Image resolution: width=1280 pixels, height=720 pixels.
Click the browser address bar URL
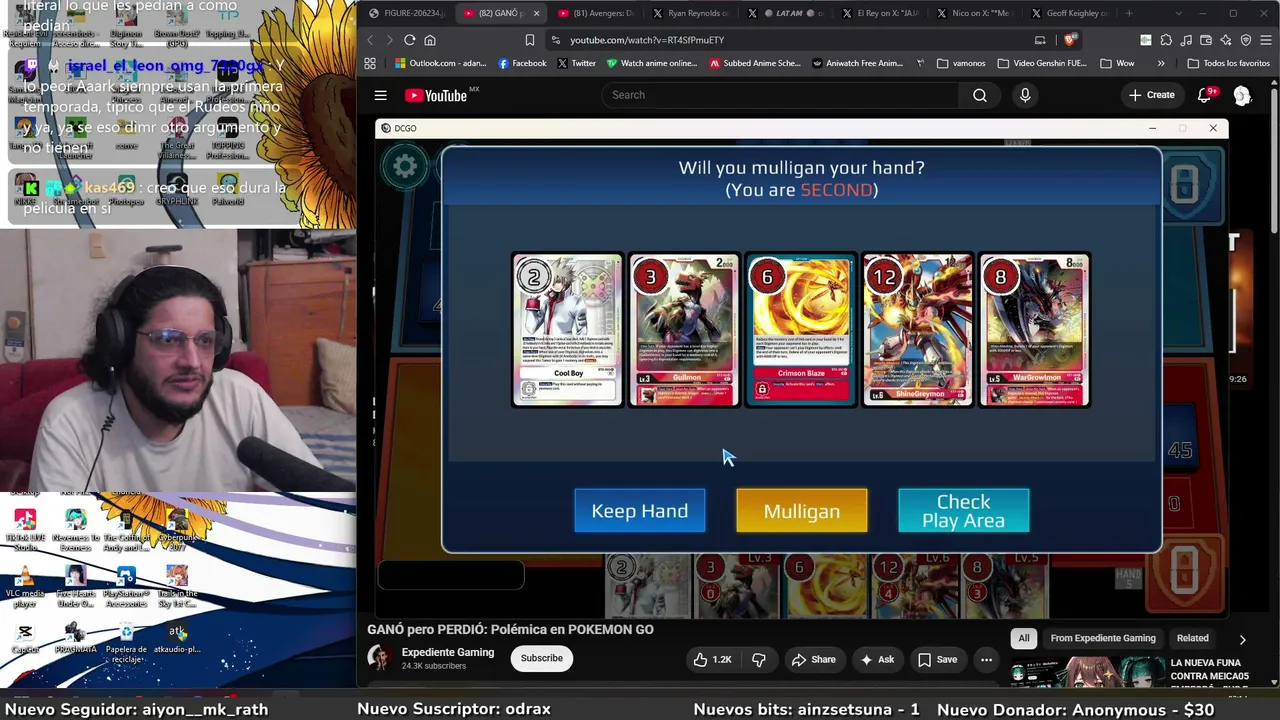click(647, 40)
